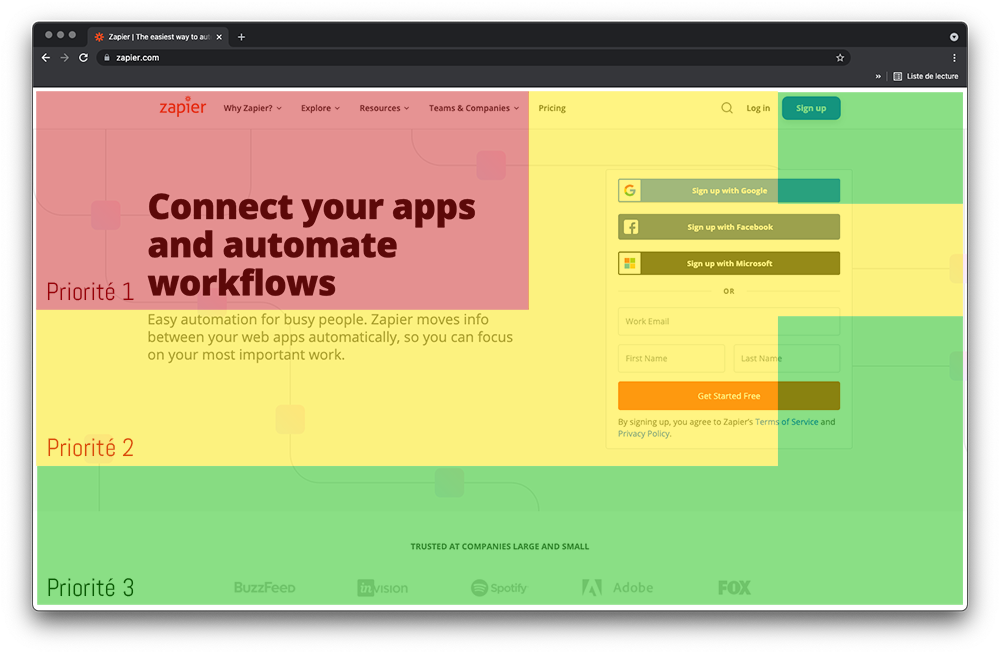Show hidden bookmarks with the double chevron
The height and width of the screenshot is (654, 1000).
(878, 76)
